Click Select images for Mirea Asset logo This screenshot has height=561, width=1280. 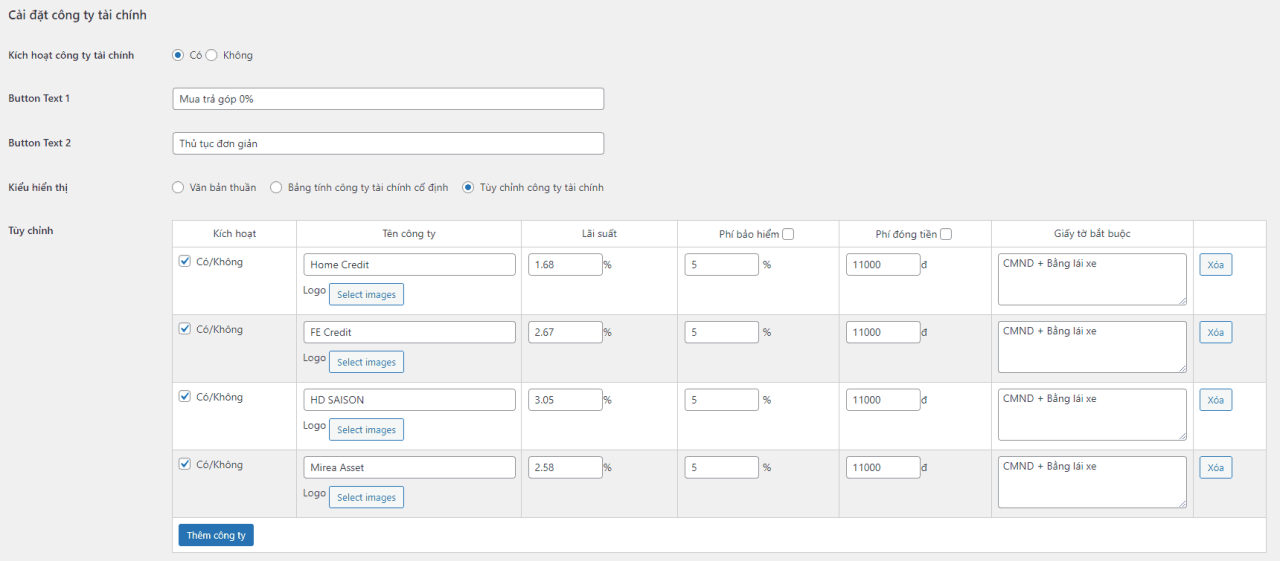point(366,497)
